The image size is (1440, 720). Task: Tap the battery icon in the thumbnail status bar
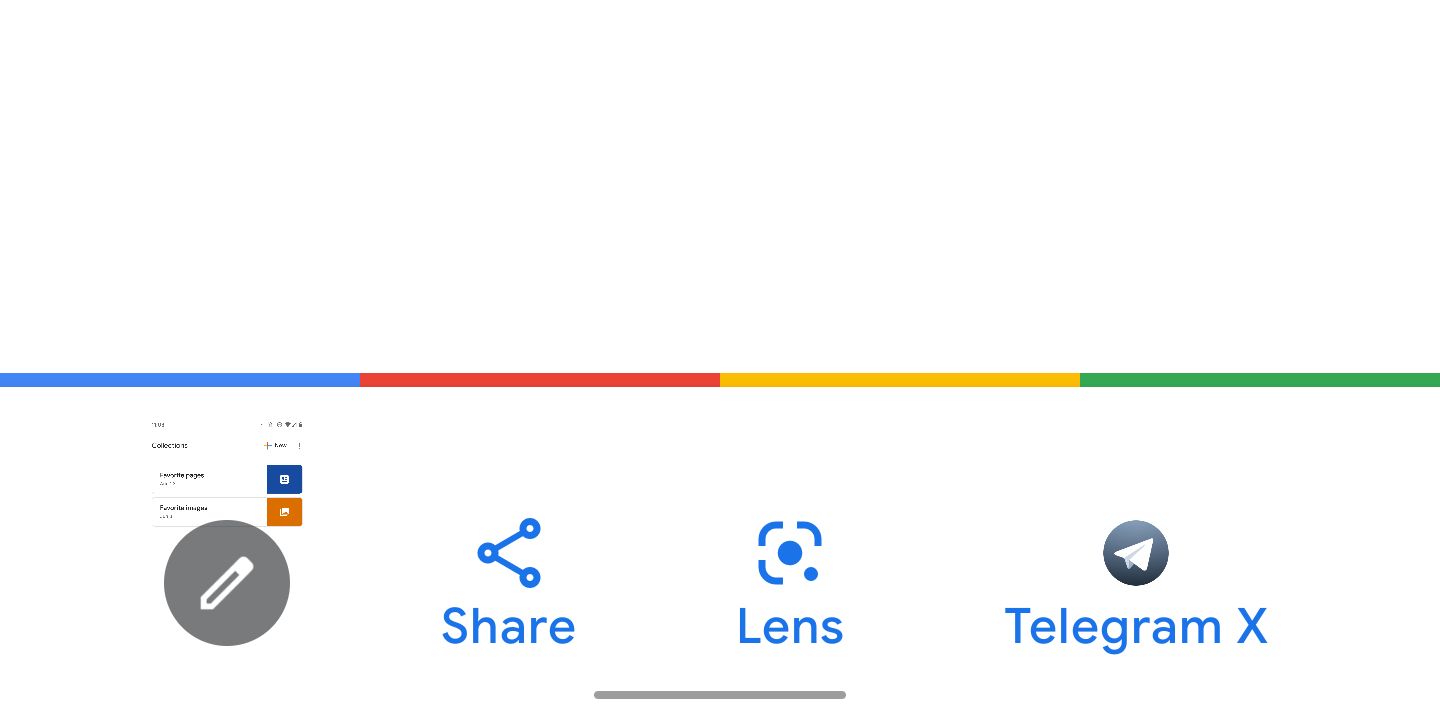pyautogui.click(x=300, y=425)
